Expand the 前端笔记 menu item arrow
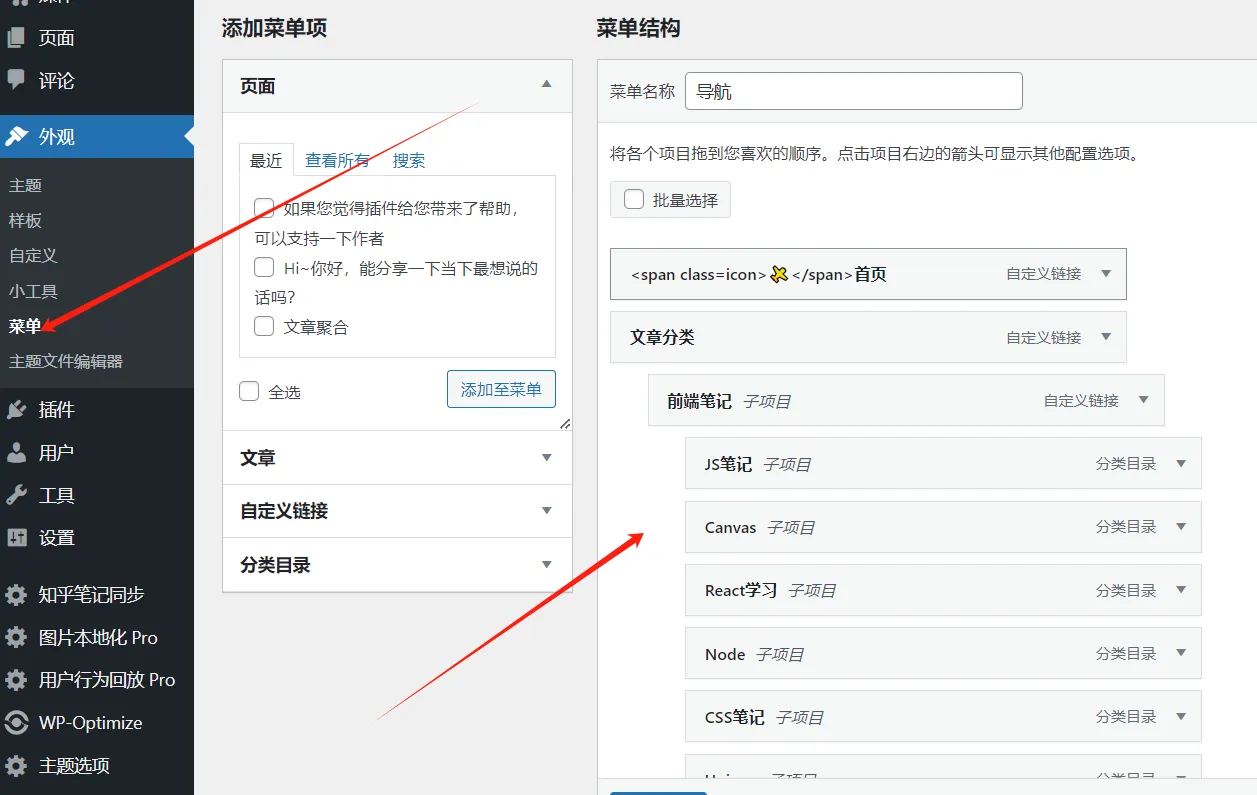The image size is (1257, 795). point(1144,400)
